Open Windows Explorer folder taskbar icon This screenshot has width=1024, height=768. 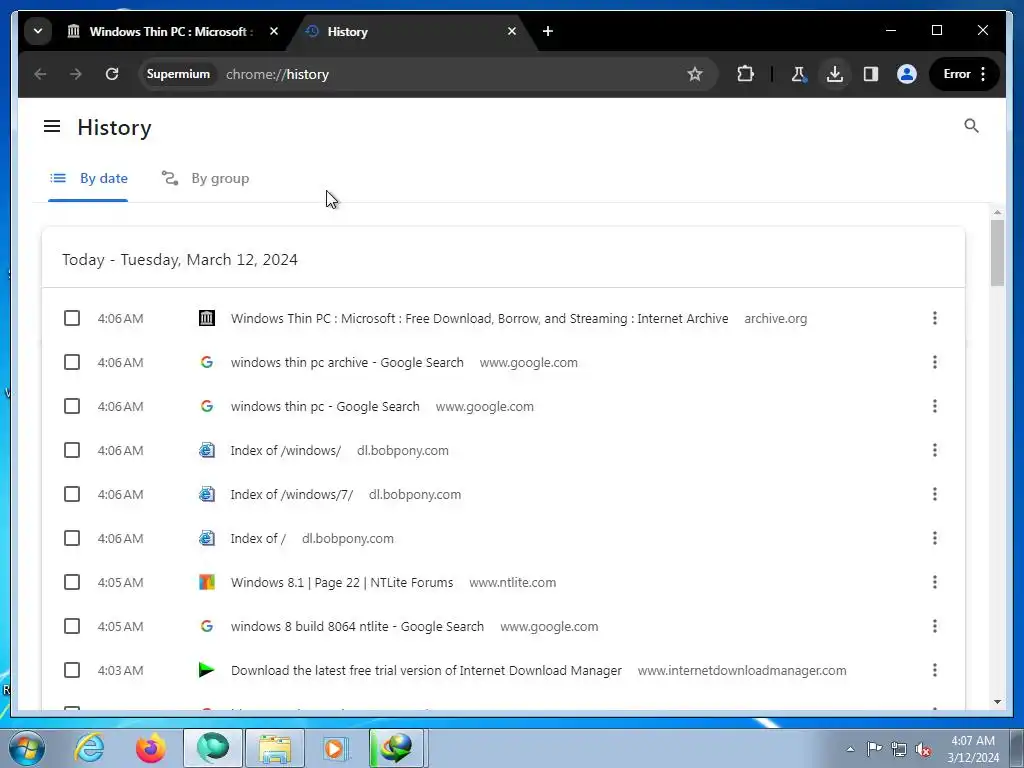[x=274, y=748]
